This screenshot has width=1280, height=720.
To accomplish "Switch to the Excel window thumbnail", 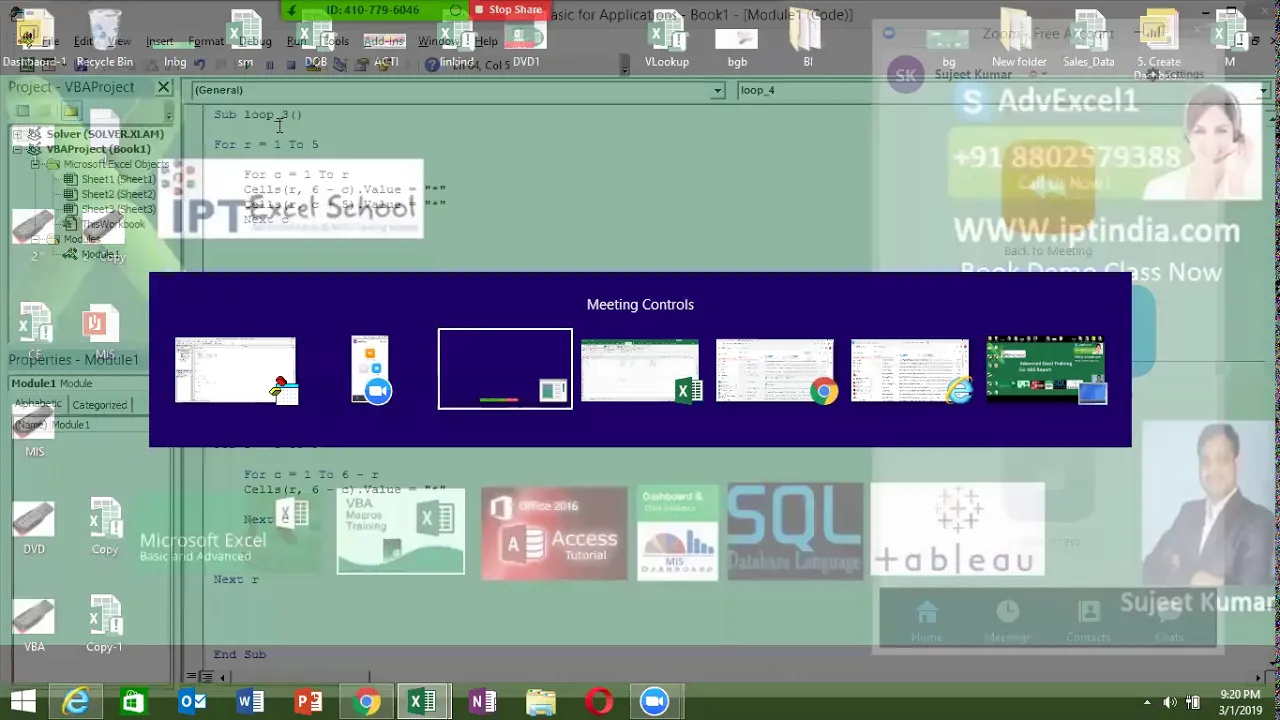I will [640, 370].
